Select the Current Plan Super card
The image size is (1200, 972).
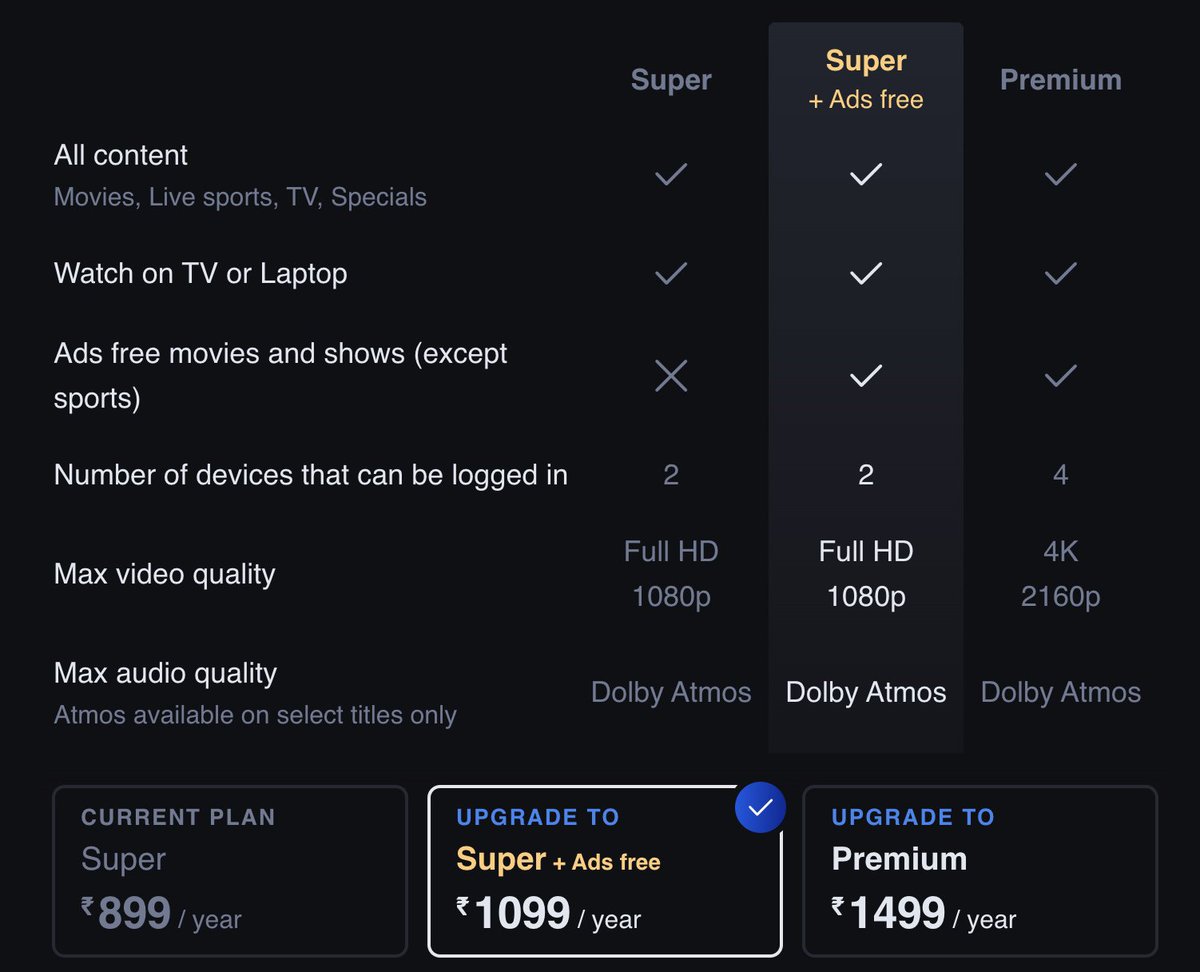(x=230, y=870)
